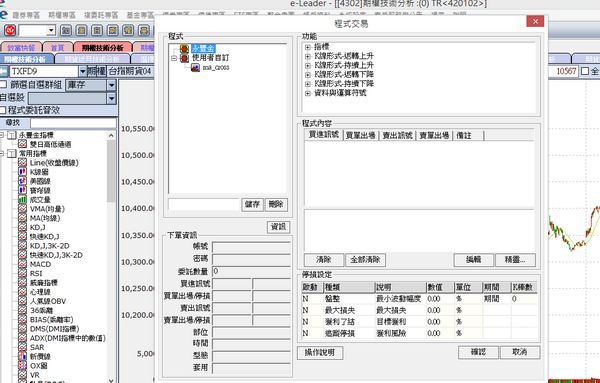Expand the 資料與運算符號 node
600x383 pixels.
click(308, 93)
